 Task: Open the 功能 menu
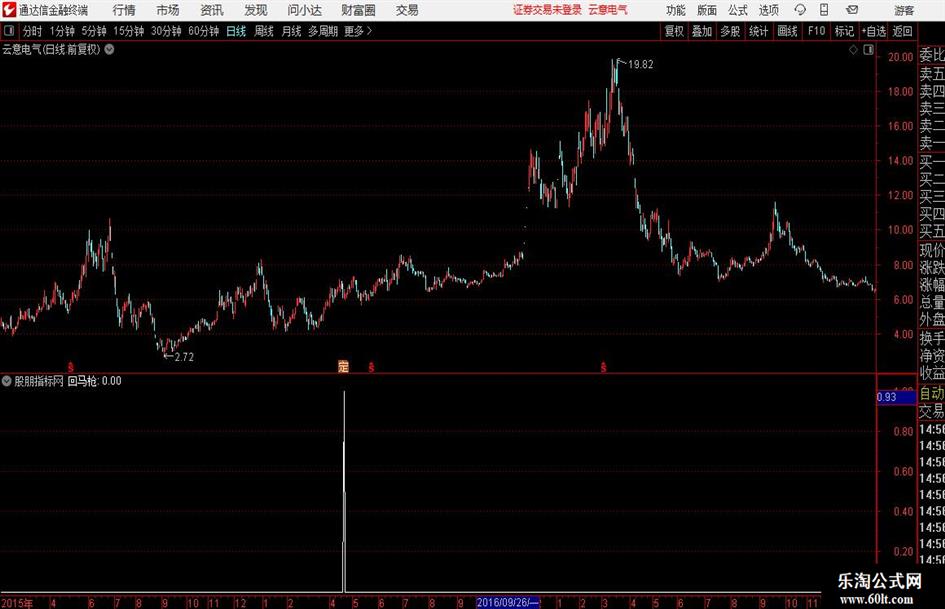click(676, 10)
